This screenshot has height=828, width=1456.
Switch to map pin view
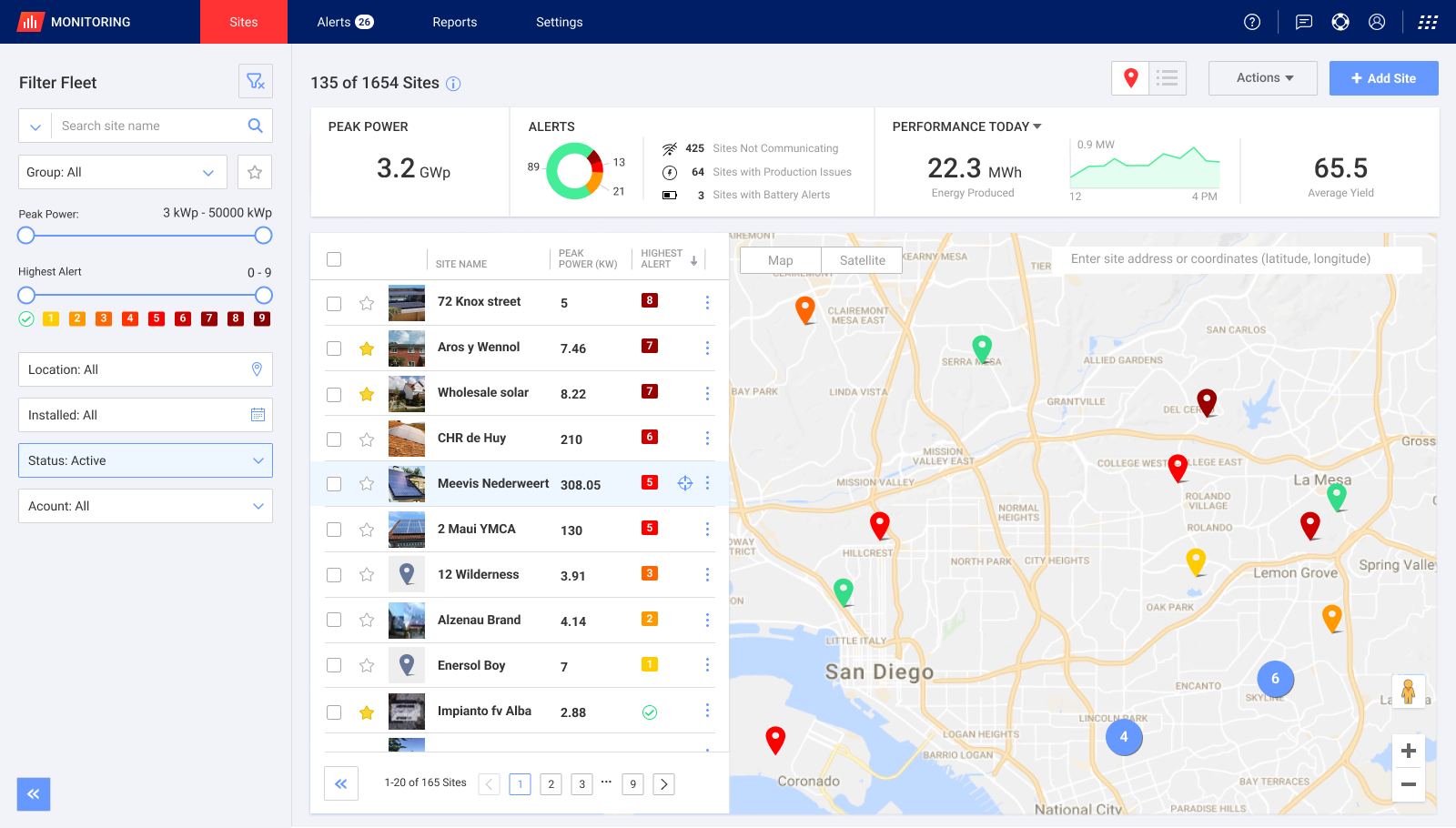tap(1131, 78)
